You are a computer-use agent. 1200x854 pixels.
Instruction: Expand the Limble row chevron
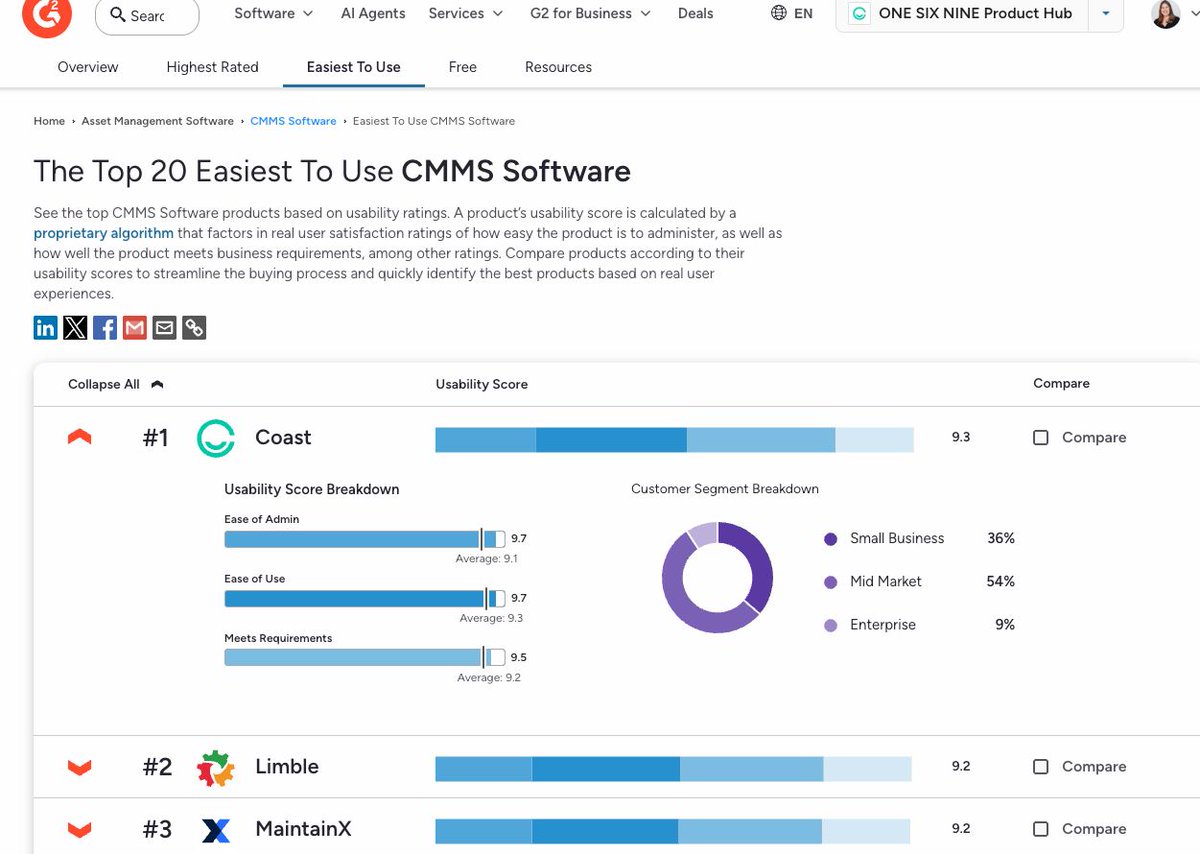[x=79, y=767]
